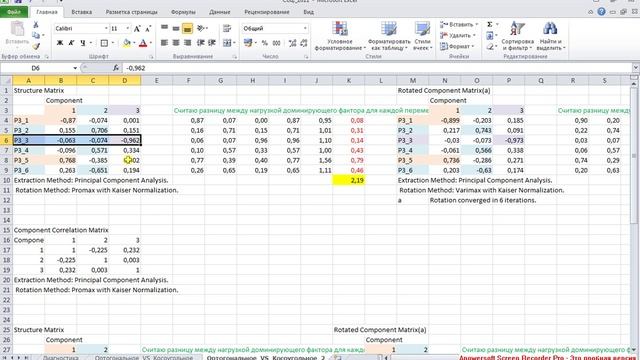640x360 pixels.
Task: Open the Ортогональное_VS_Косоугольное sheet tab
Action: pos(144,358)
